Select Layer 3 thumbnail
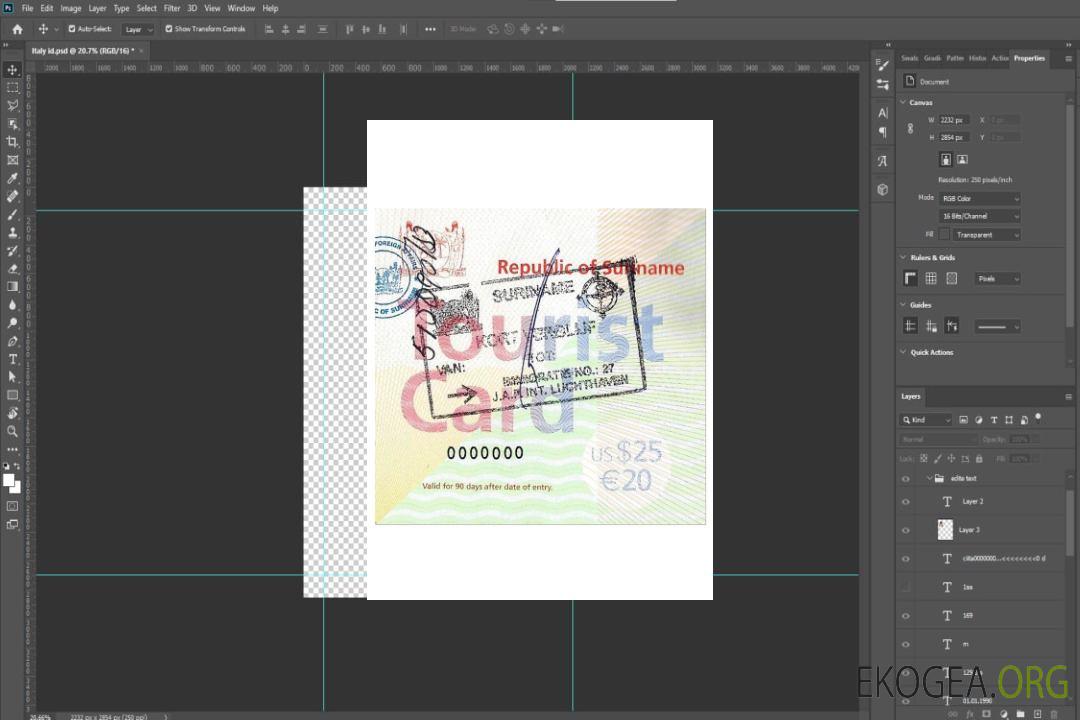The width and height of the screenshot is (1080, 720). (x=945, y=530)
